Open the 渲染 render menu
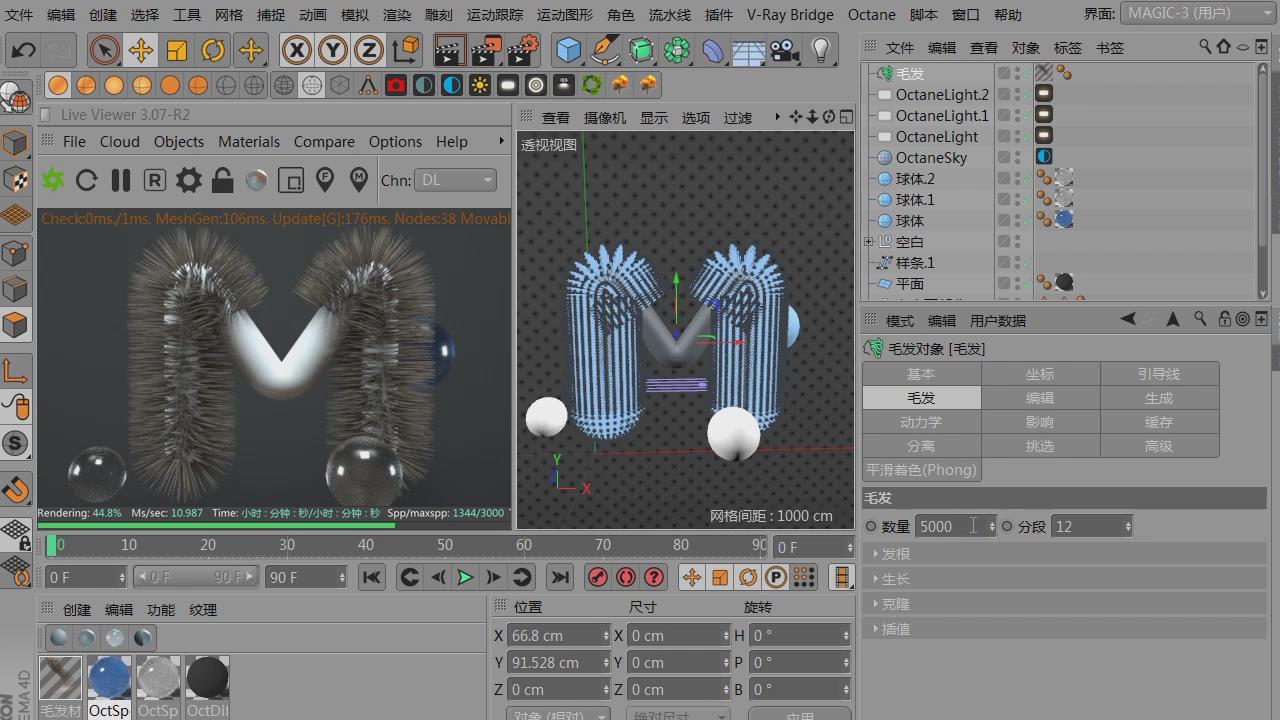 [x=397, y=15]
